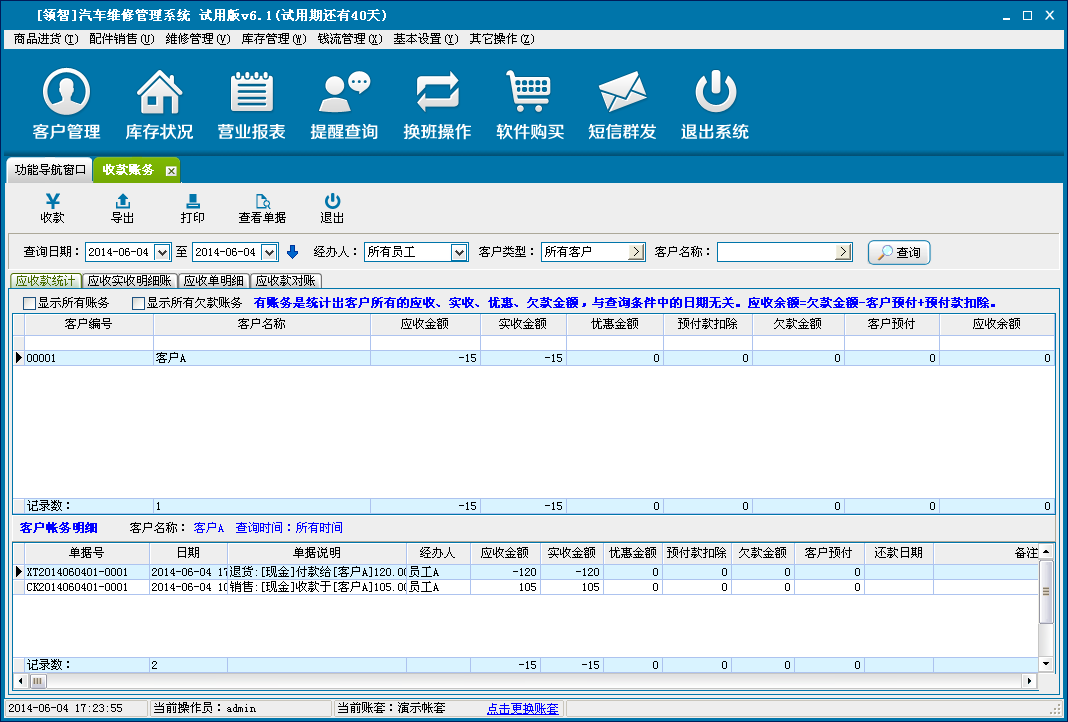The image size is (1068, 722).
Task: Click the 客户名称 input field
Action: pyautogui.click(x=776, y=253)
